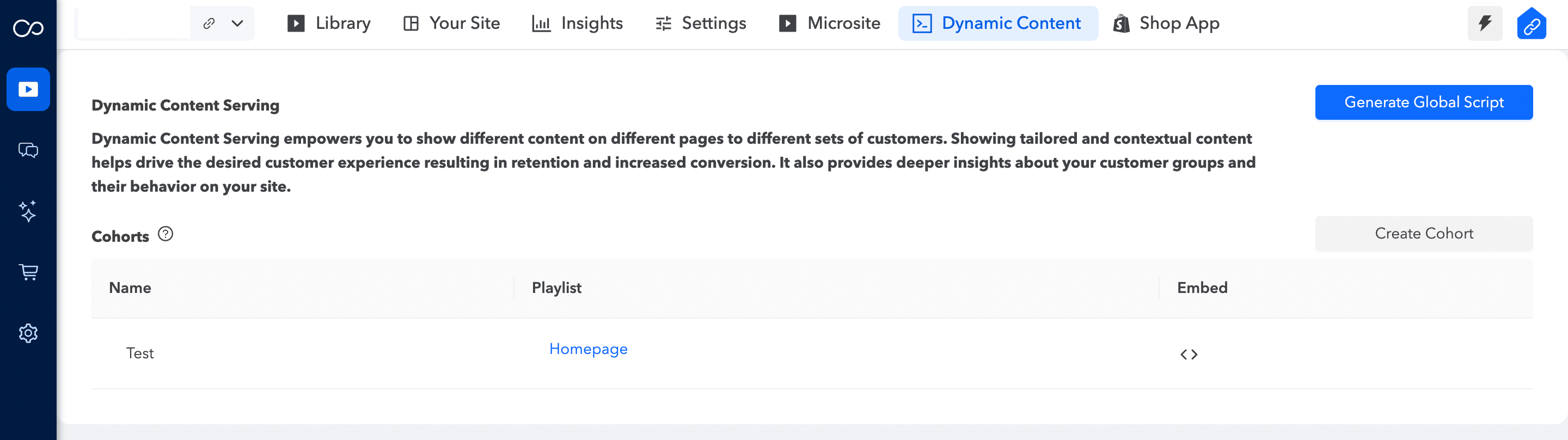Click the lightning bolt icon
The width and height of the screenshot is (1568, 440).
click(x=1485, y=24)
